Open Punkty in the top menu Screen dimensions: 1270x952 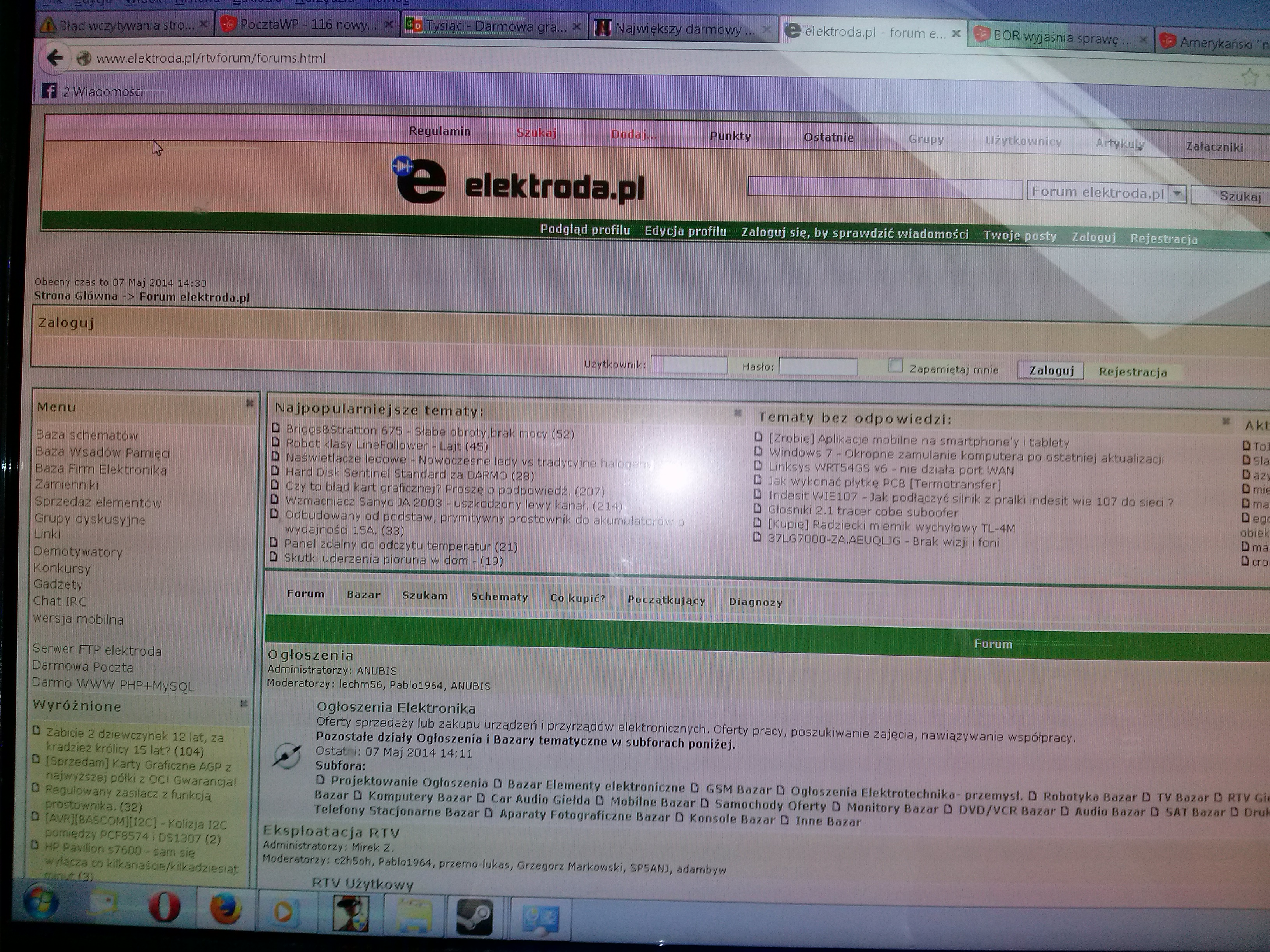click(730, 136)
